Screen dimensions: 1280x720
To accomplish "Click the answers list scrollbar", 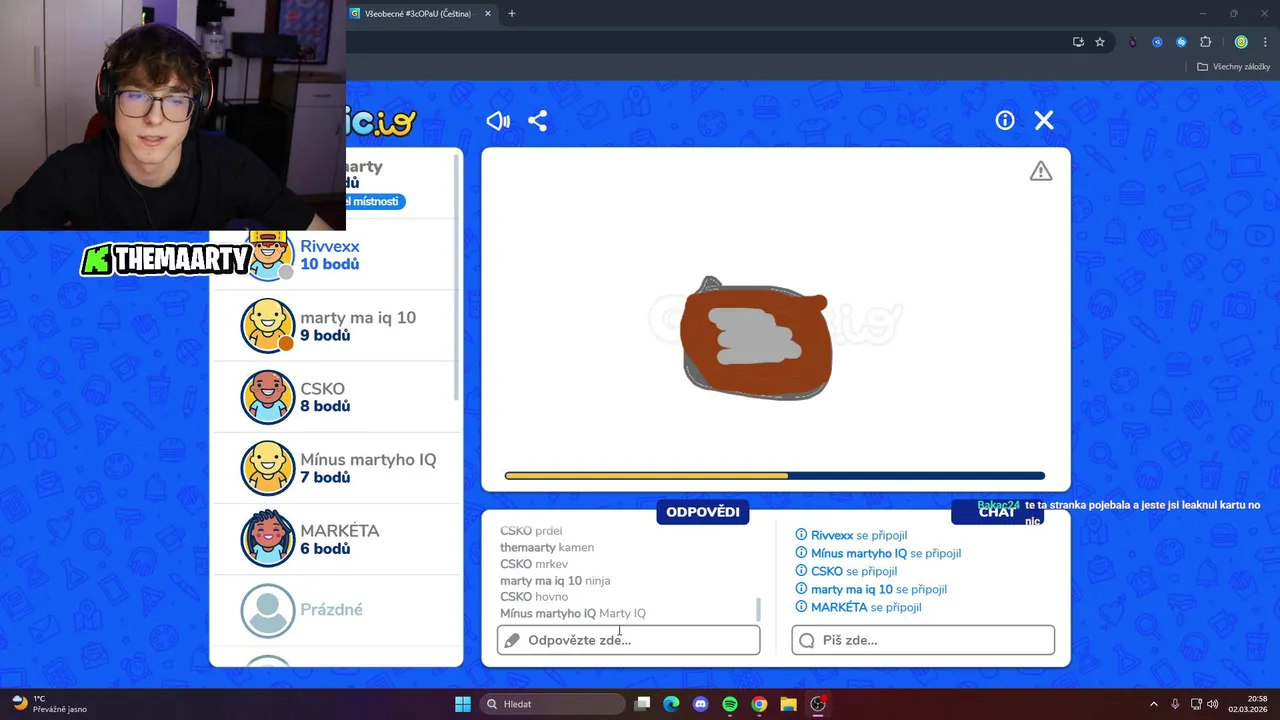I will click(x=758, y=609).
